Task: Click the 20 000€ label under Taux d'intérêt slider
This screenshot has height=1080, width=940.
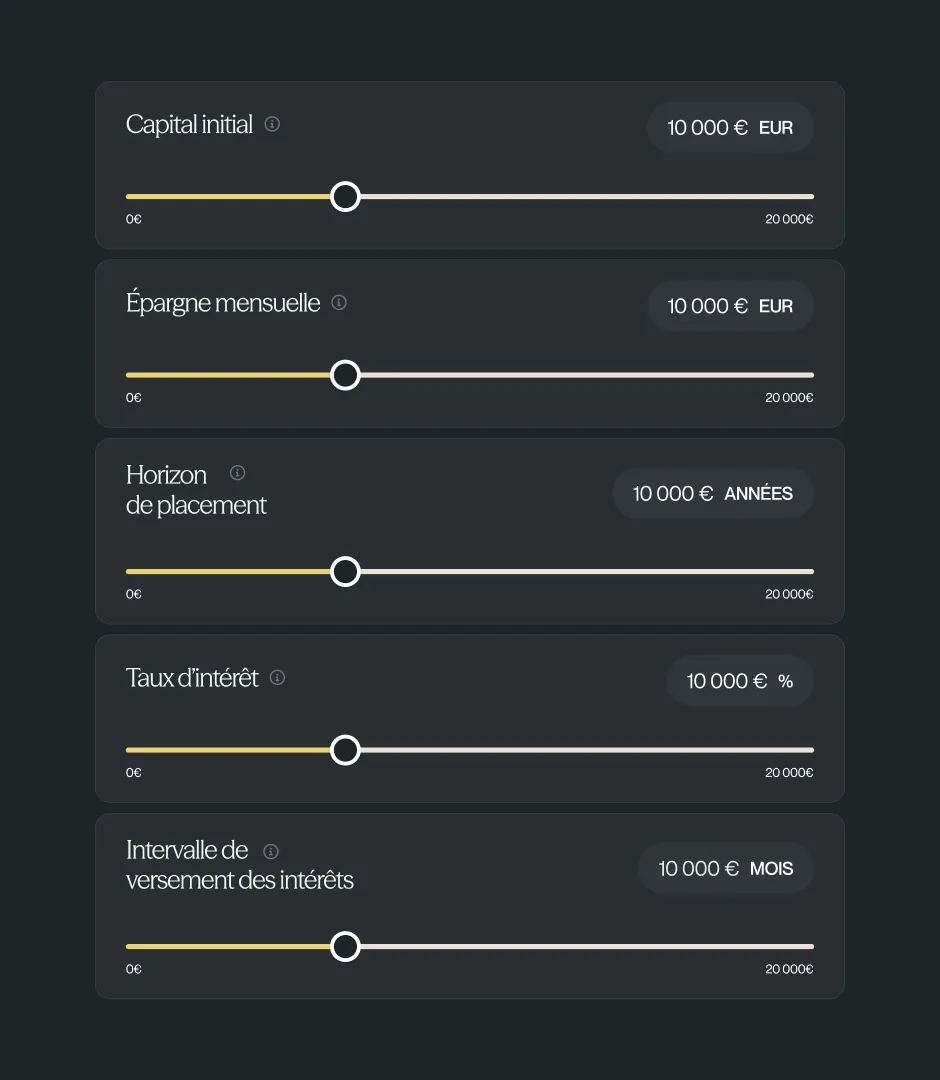Action: point(789,773)
